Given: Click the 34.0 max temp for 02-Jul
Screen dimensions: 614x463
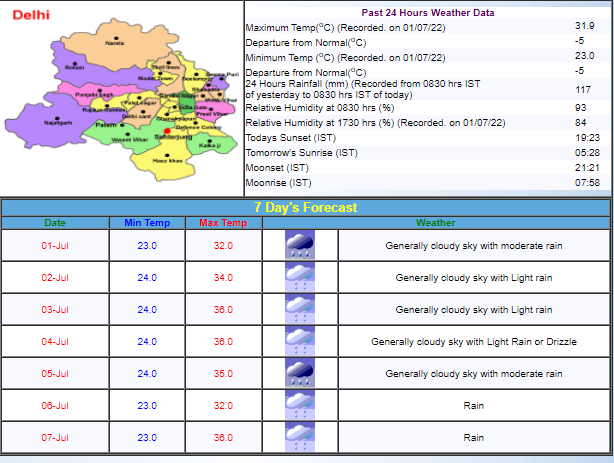Looking at the screenshot, I should [223, 278].
